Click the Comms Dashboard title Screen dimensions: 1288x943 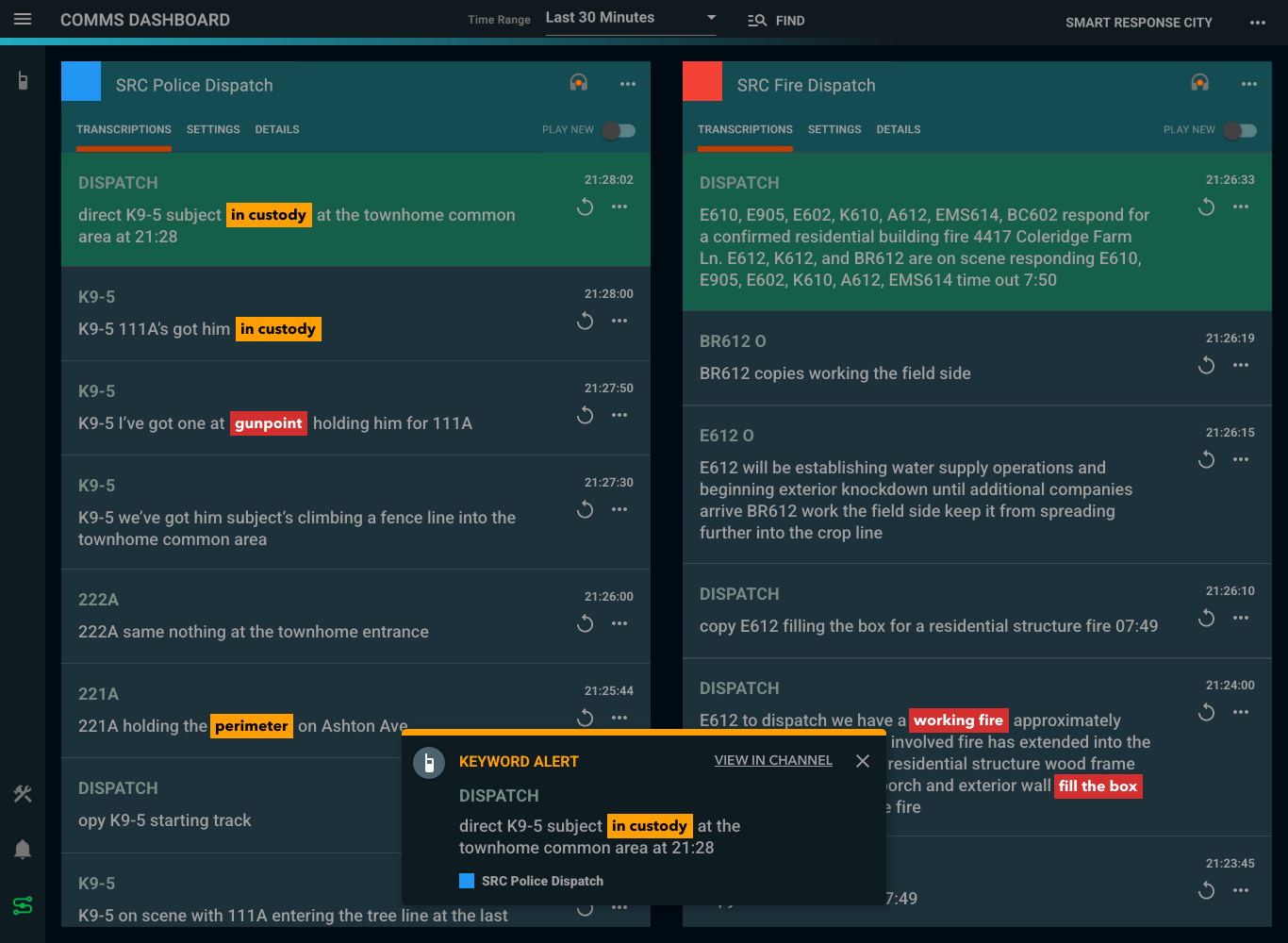click(x=145, y=20)
